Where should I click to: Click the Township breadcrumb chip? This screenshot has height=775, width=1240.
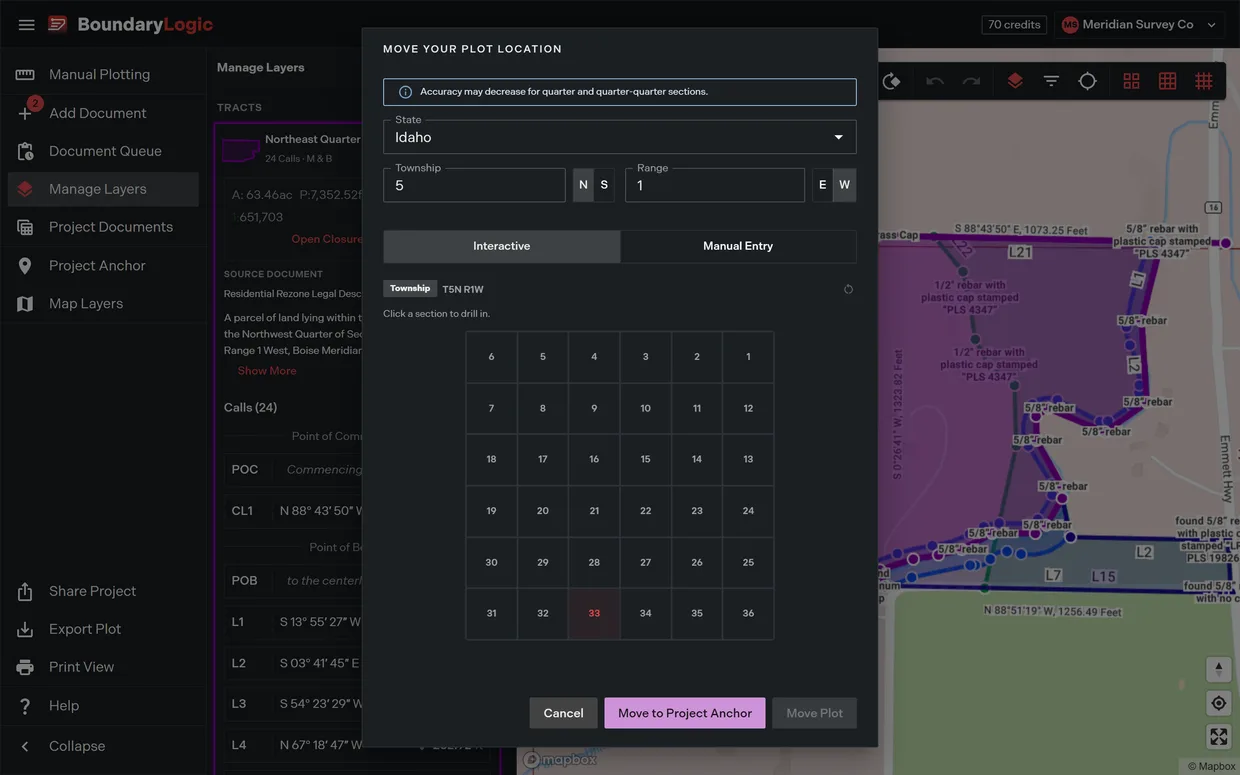coord(410,289)
